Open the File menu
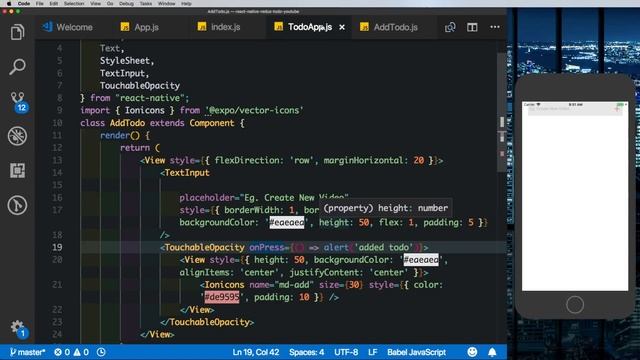This screenshot has width=640, height=360. pyautogui.click(x=40, y=4)
